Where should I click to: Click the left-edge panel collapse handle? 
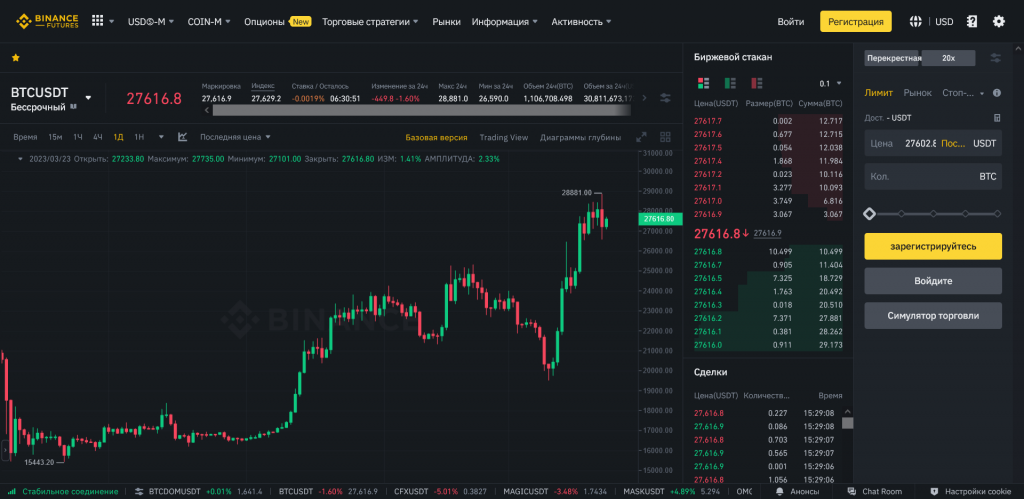coord(4,451)
